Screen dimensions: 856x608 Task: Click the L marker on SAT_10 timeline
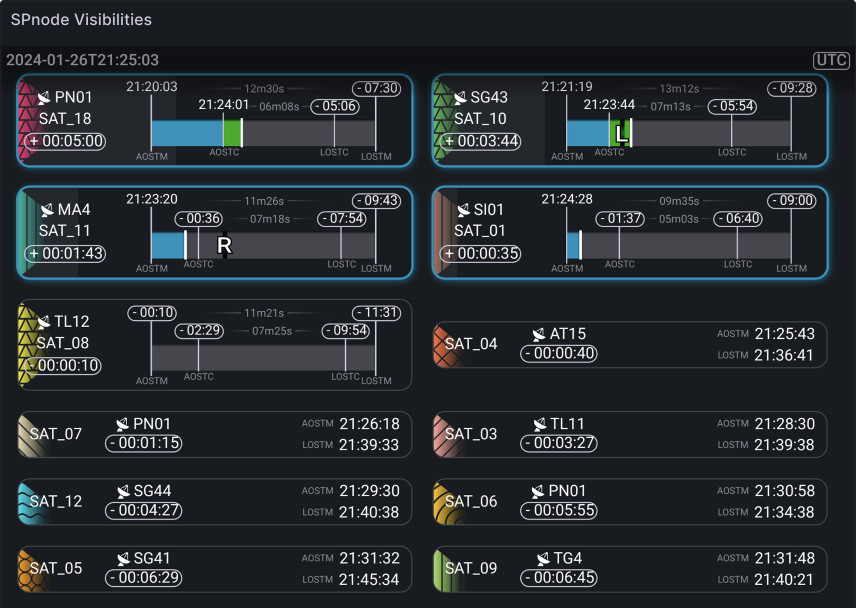coord(621,133)
